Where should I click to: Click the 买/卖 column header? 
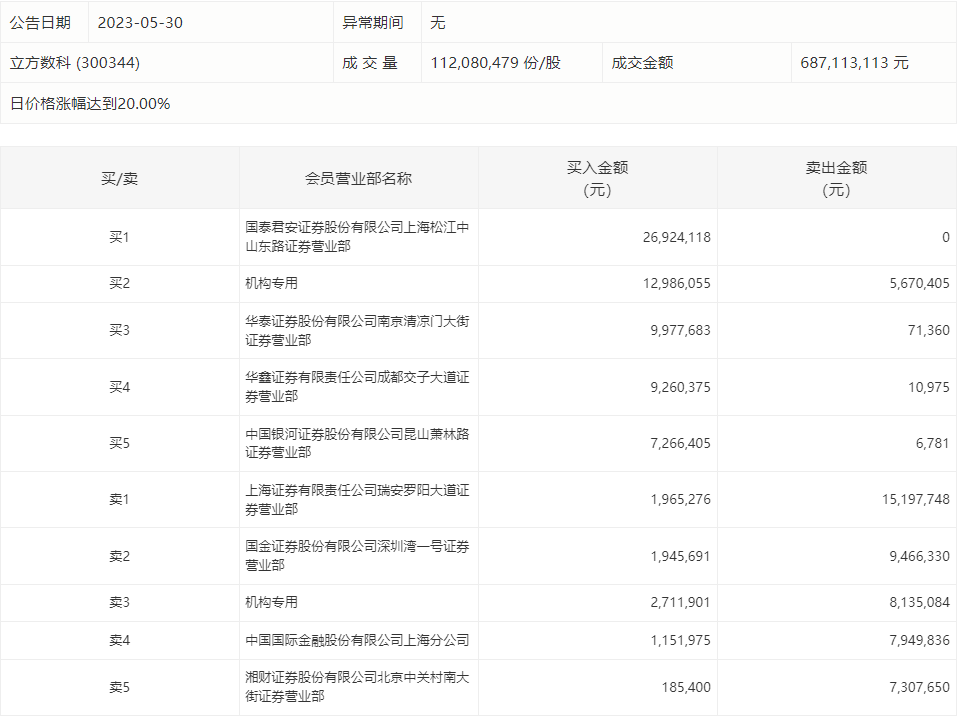pyautogui.click(x=120, y=179)
